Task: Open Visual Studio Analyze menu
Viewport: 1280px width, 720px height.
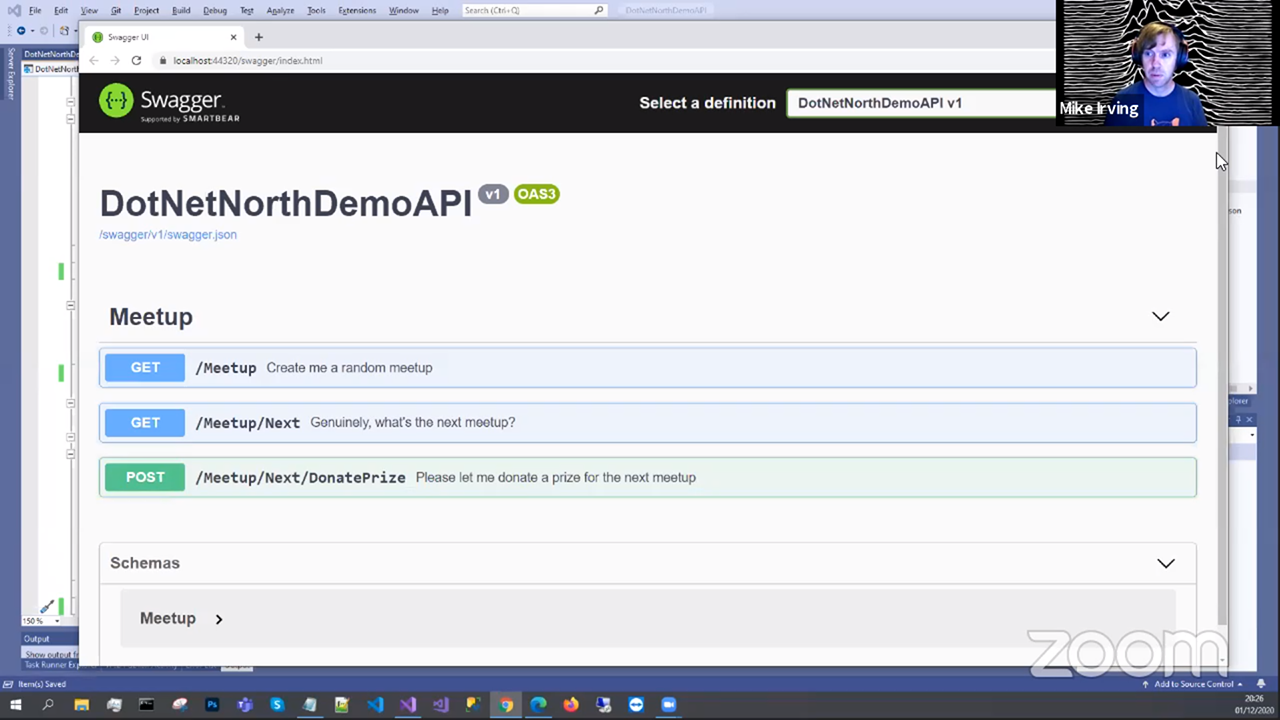Action: point(280,10)
